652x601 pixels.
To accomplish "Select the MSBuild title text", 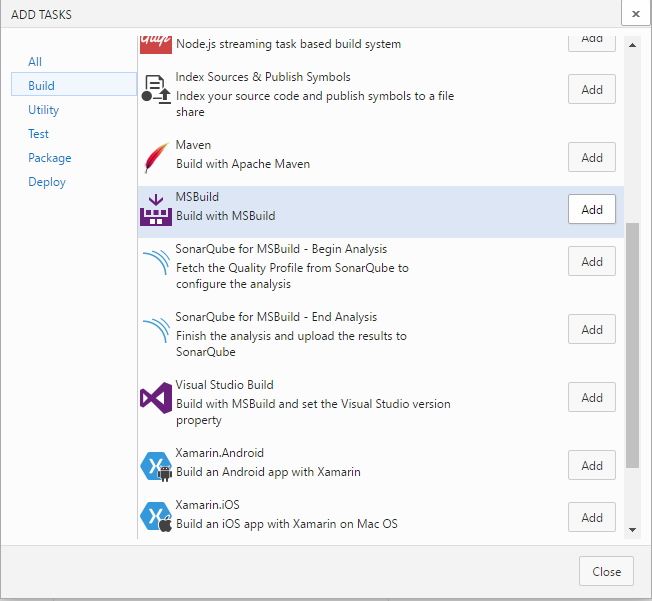I will (x=197, y=197).
